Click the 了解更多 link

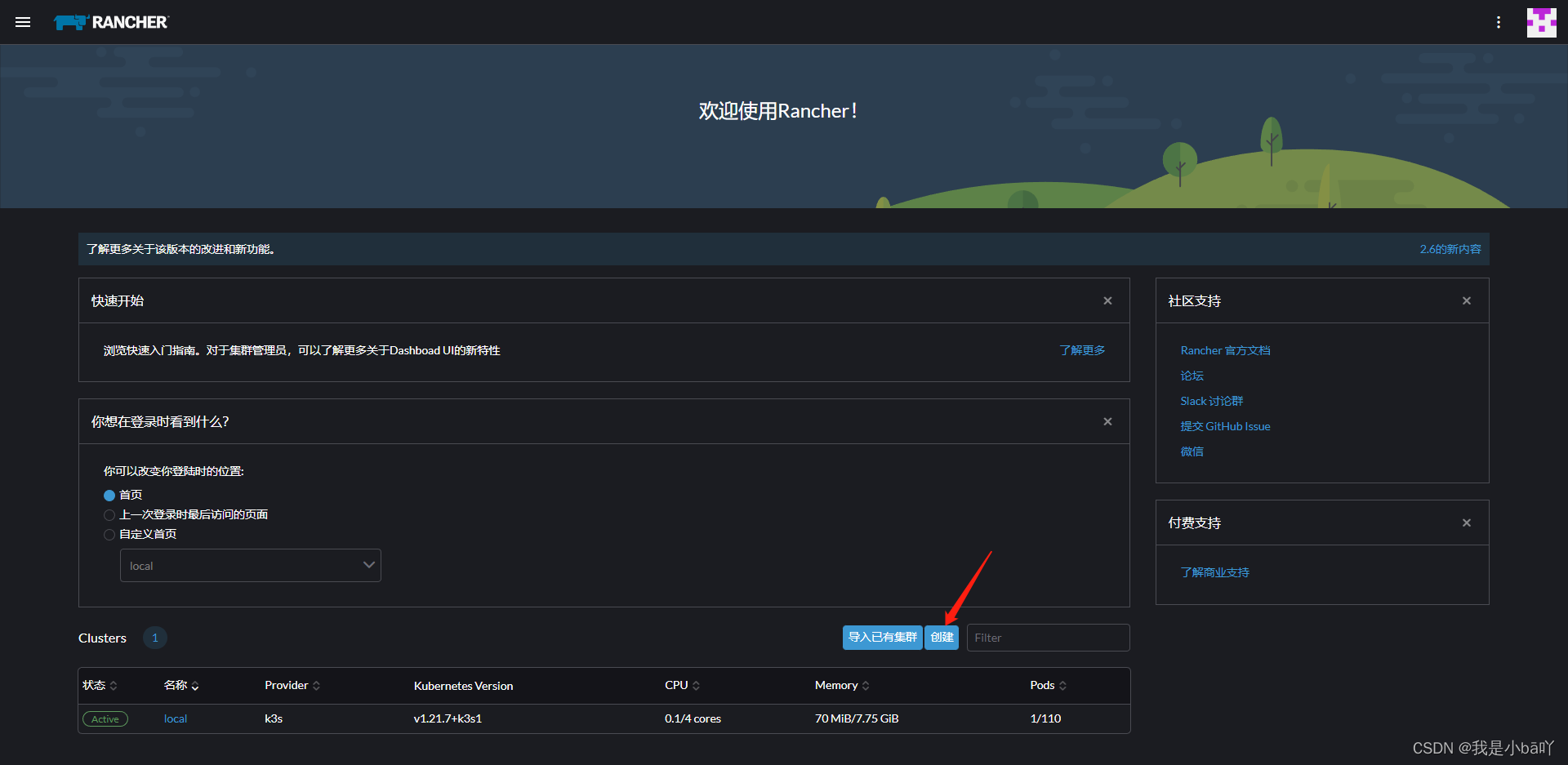[x=1082, y=350]
